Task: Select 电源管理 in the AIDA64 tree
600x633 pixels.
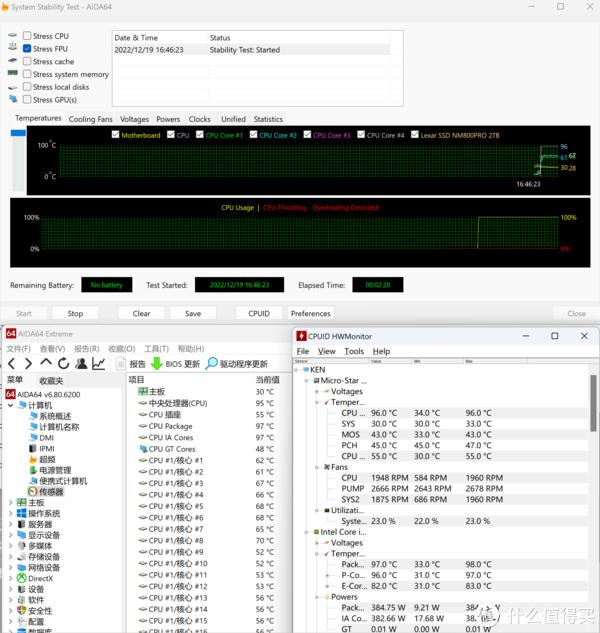Action: click(55, 470)
